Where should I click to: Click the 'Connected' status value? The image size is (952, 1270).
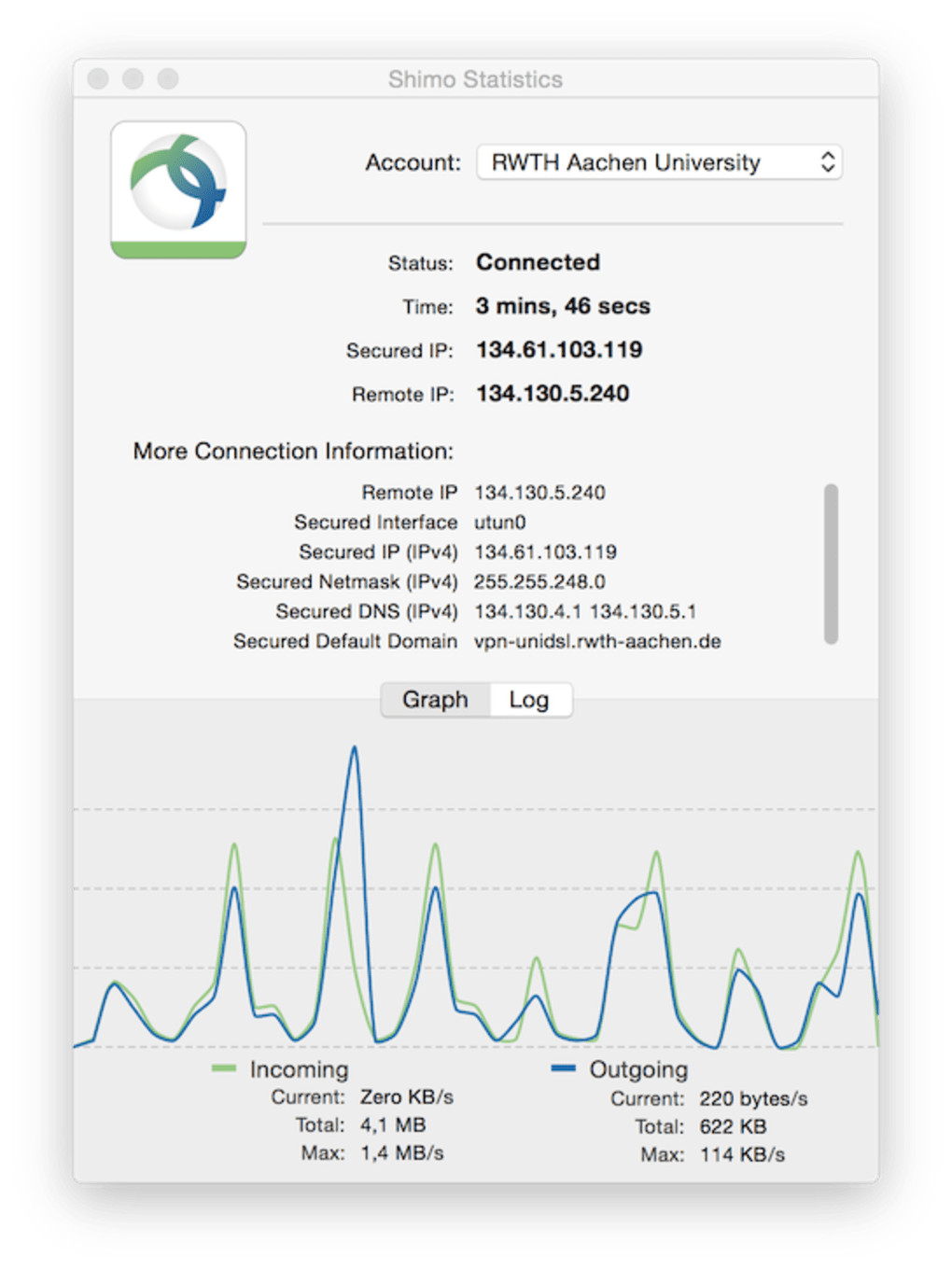(x=538, y=262)
